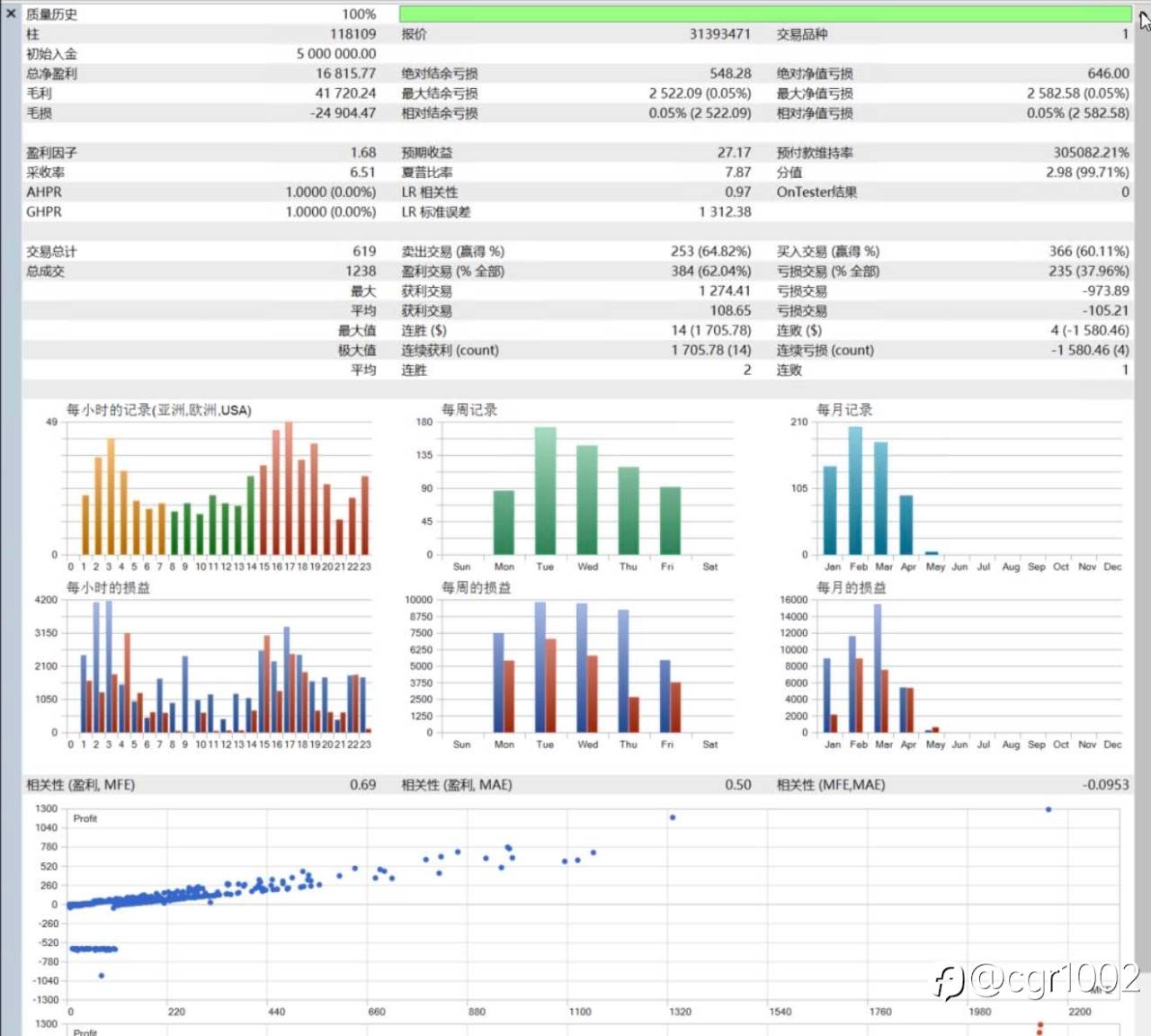
Task: Click the 每周记录 chart title
Action: (x=469, y=410)
